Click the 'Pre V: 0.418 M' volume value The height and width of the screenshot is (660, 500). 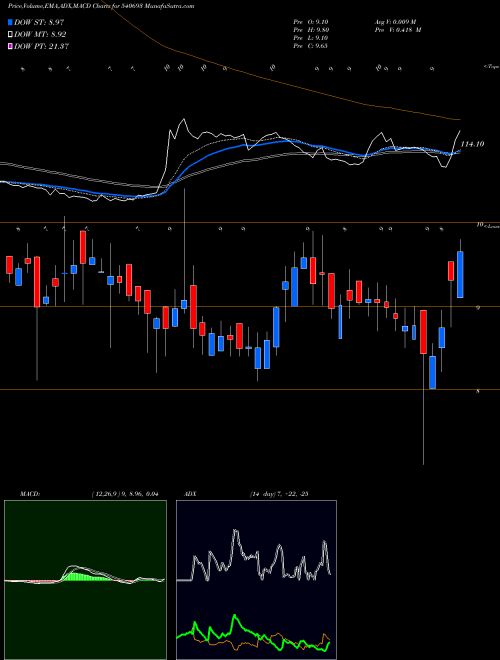tap(398, 30)
